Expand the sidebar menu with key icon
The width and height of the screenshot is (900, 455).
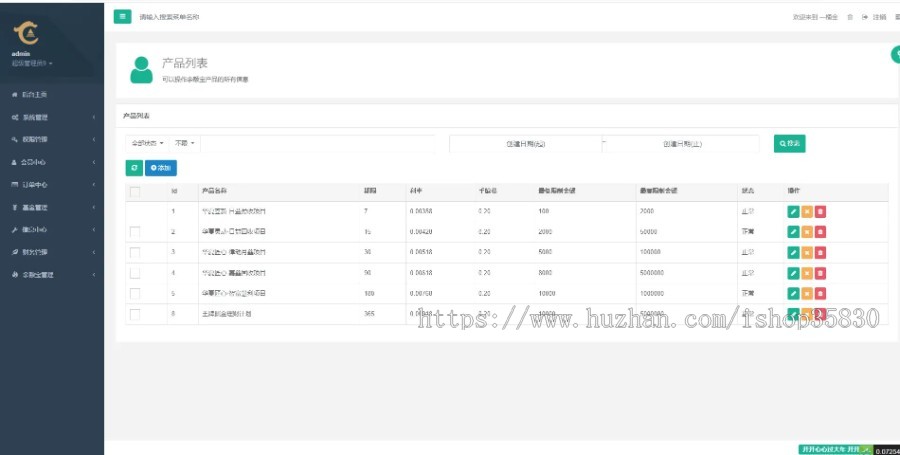coord(52,139)
